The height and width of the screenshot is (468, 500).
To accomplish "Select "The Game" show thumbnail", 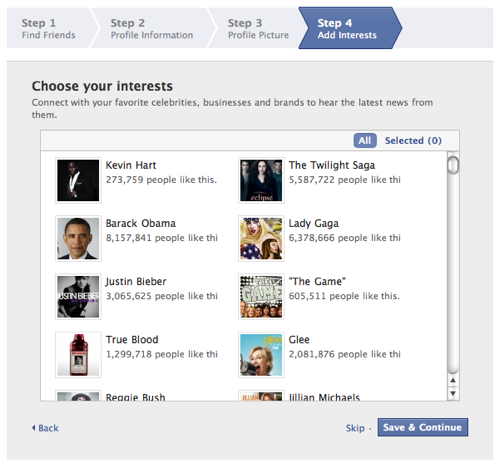I will (x=261, y=297).
